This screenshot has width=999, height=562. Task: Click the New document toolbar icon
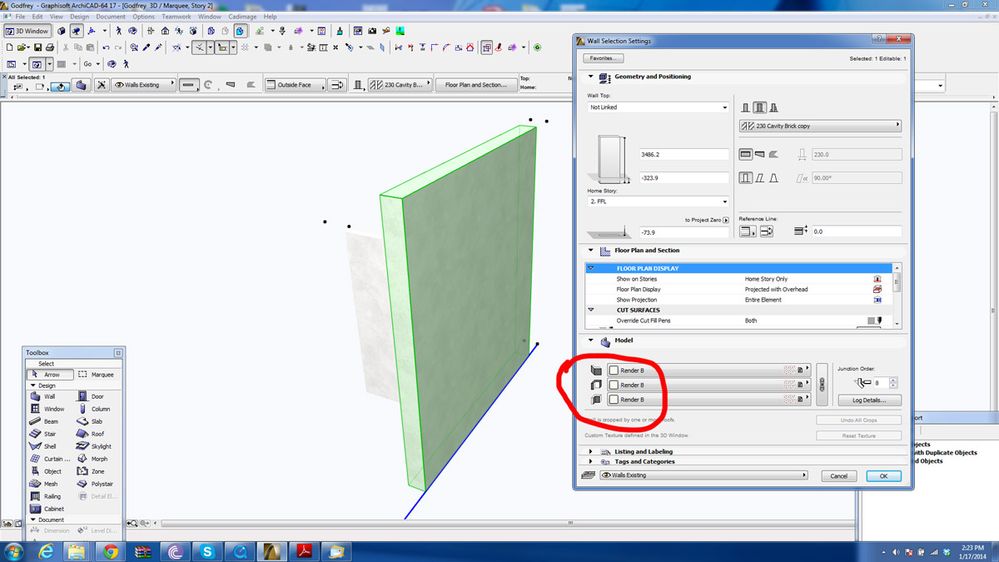[x=10, y=47]
